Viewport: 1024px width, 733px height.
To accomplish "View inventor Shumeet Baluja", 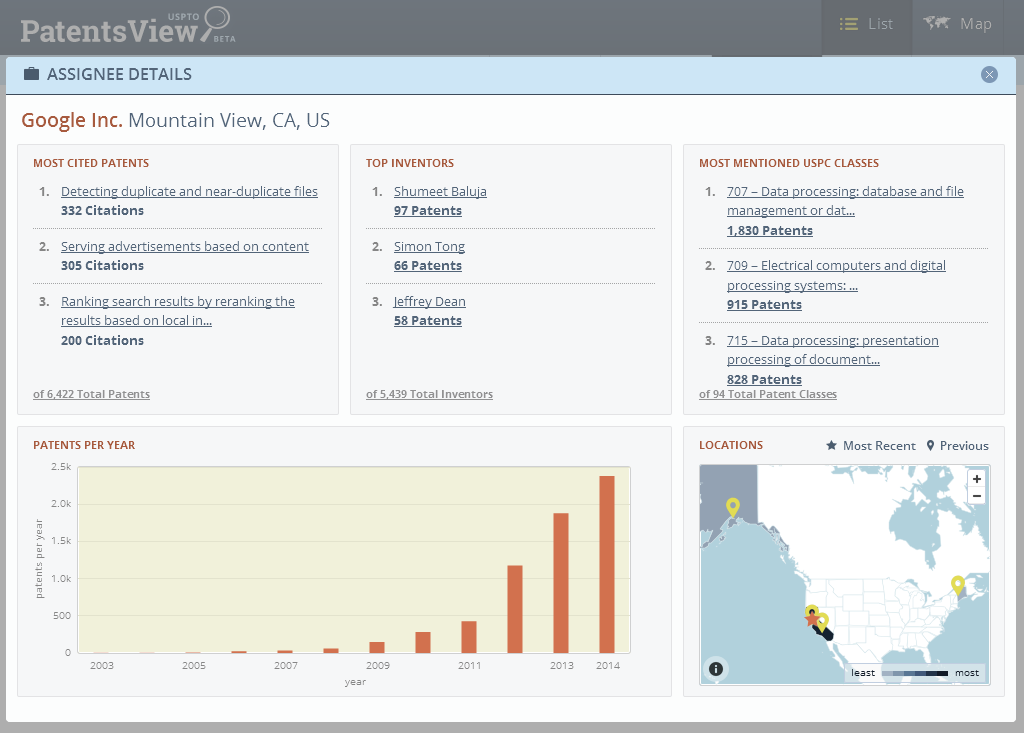I will point(440,191).
